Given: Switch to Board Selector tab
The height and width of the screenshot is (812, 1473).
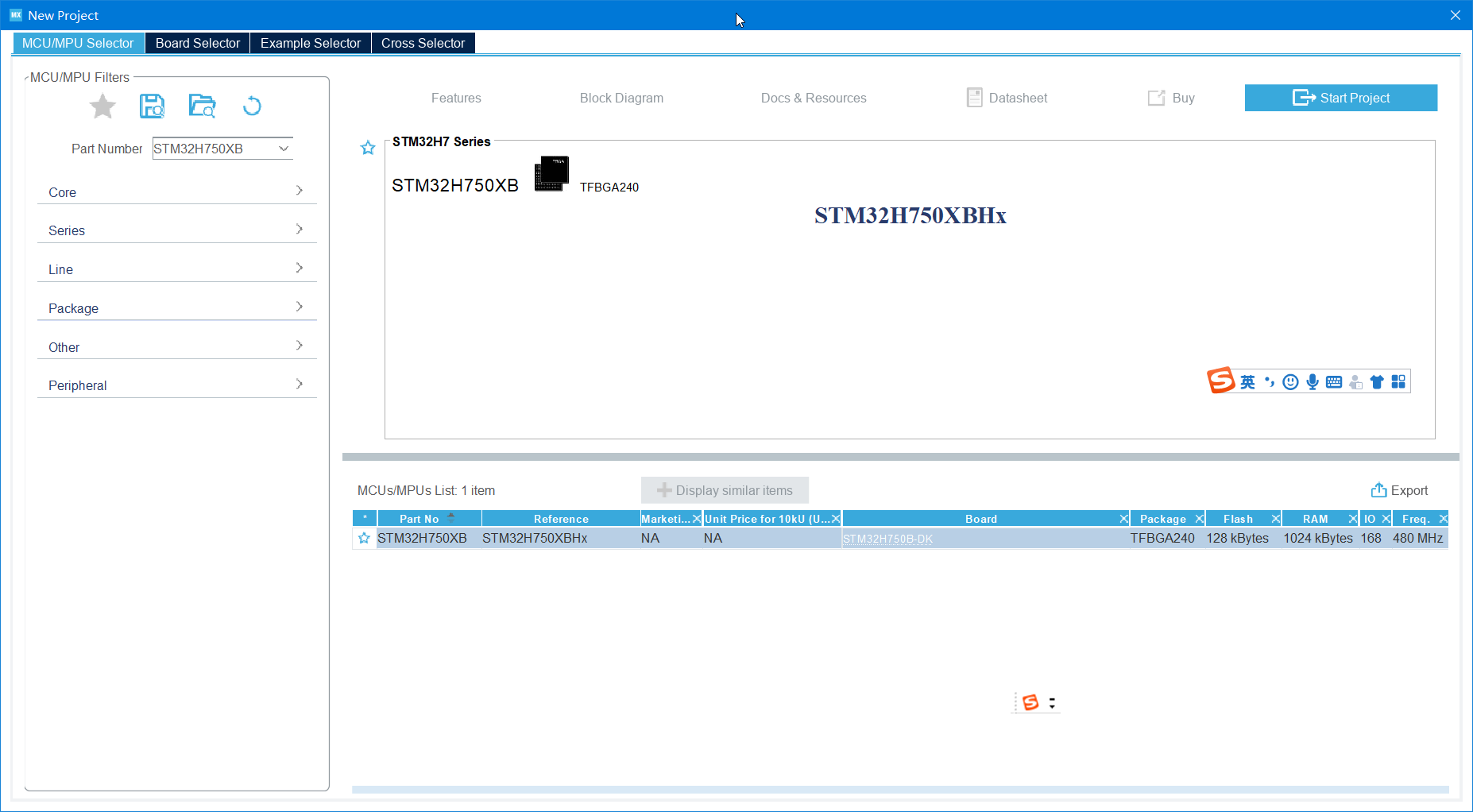Looking at the screenshot, I should point(198,43).
